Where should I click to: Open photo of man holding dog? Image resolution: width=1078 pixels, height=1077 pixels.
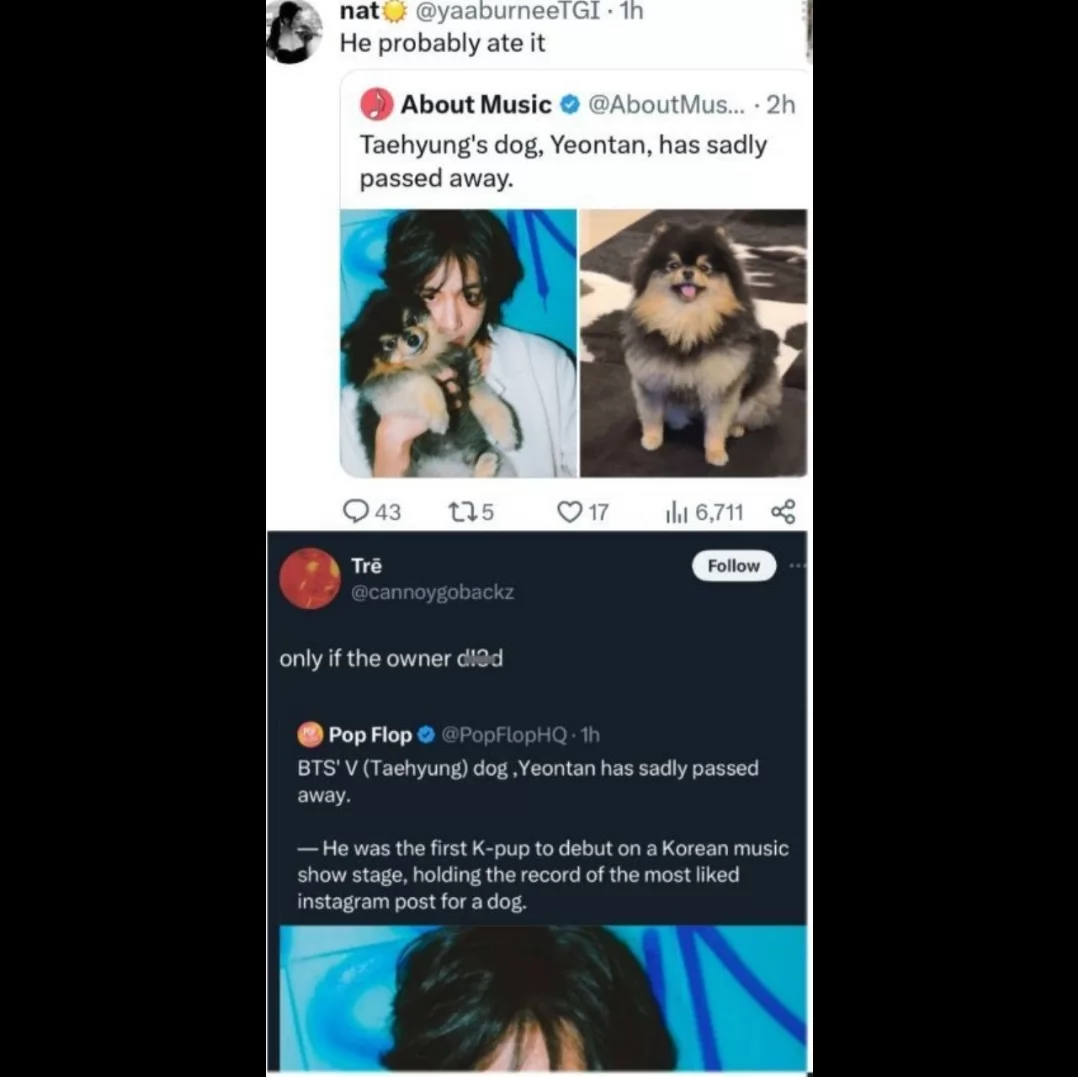[x=459, y=343]
